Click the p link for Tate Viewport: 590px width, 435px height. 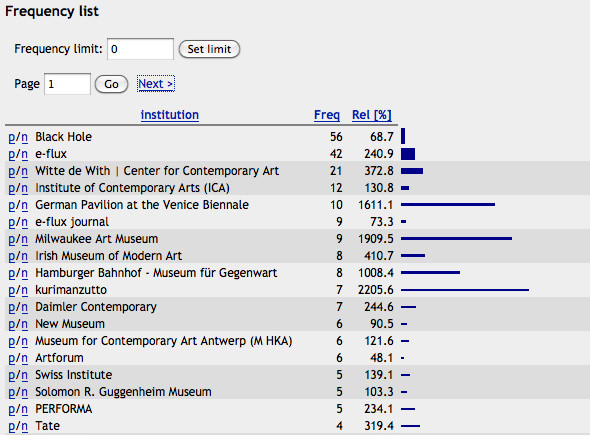(12, 426)
